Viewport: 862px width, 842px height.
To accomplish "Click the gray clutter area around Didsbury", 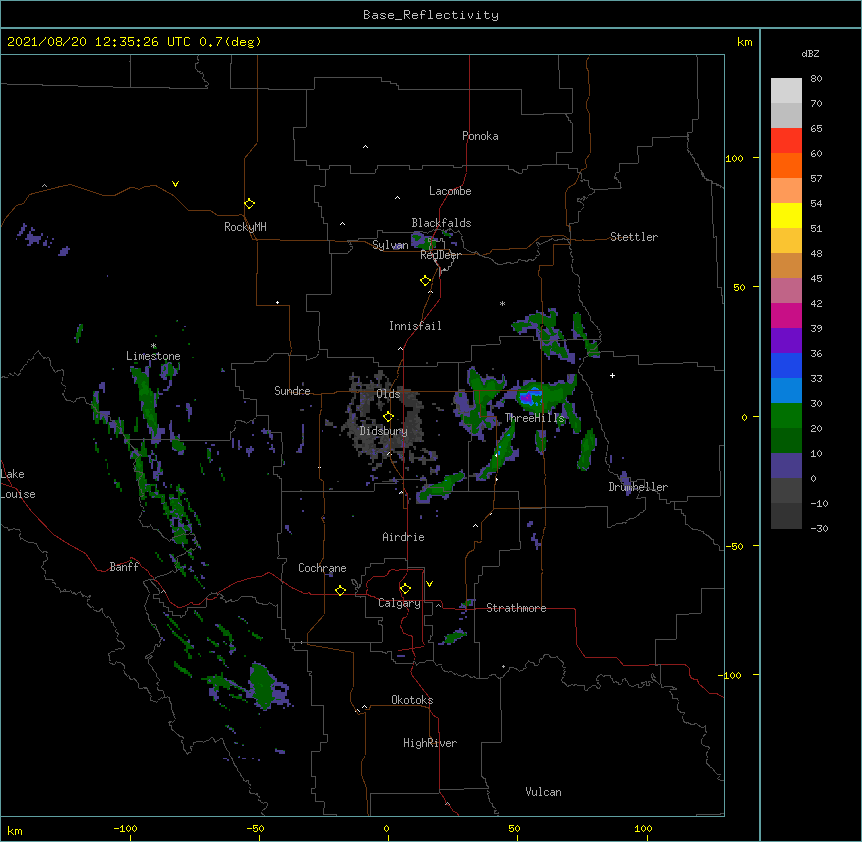I will (x=385, y=420).
